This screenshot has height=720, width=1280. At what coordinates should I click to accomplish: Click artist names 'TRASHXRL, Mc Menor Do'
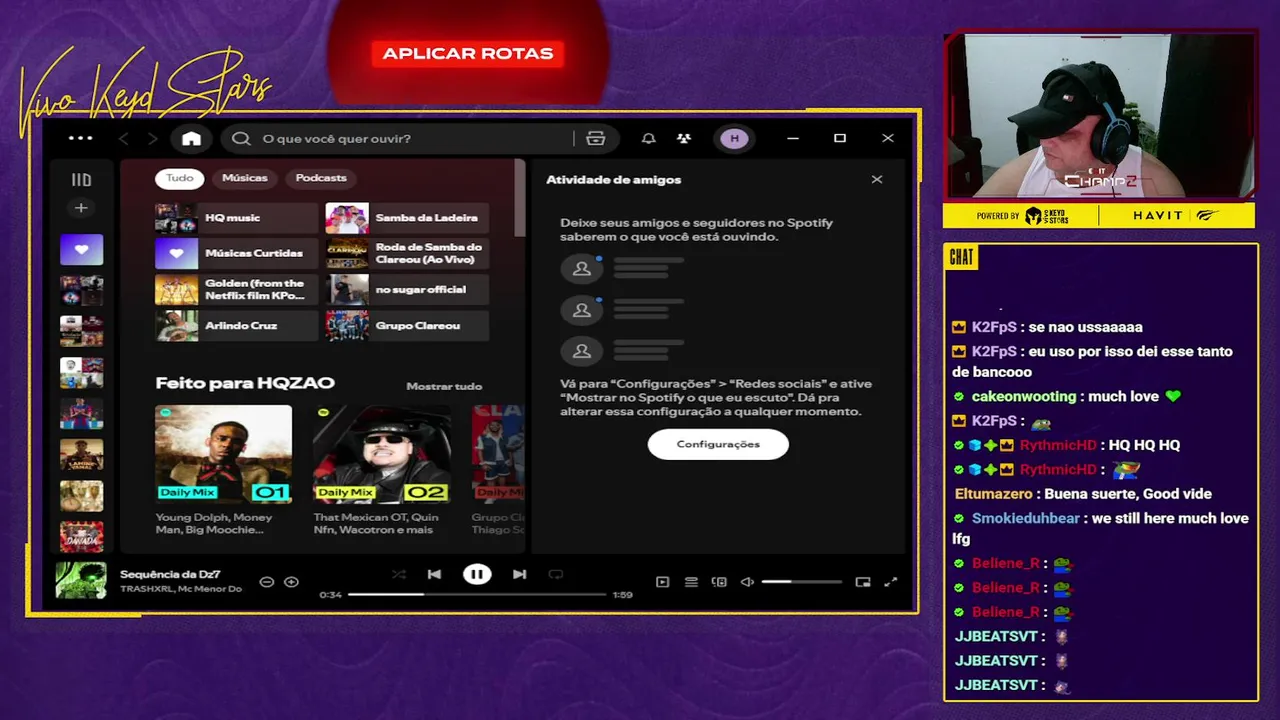[x=181, y=589]
